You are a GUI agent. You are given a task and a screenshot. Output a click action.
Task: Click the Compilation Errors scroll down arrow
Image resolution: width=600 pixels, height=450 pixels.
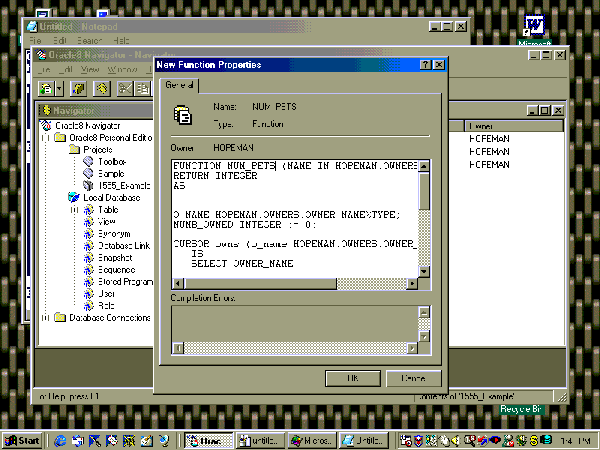tap(424, 337)
